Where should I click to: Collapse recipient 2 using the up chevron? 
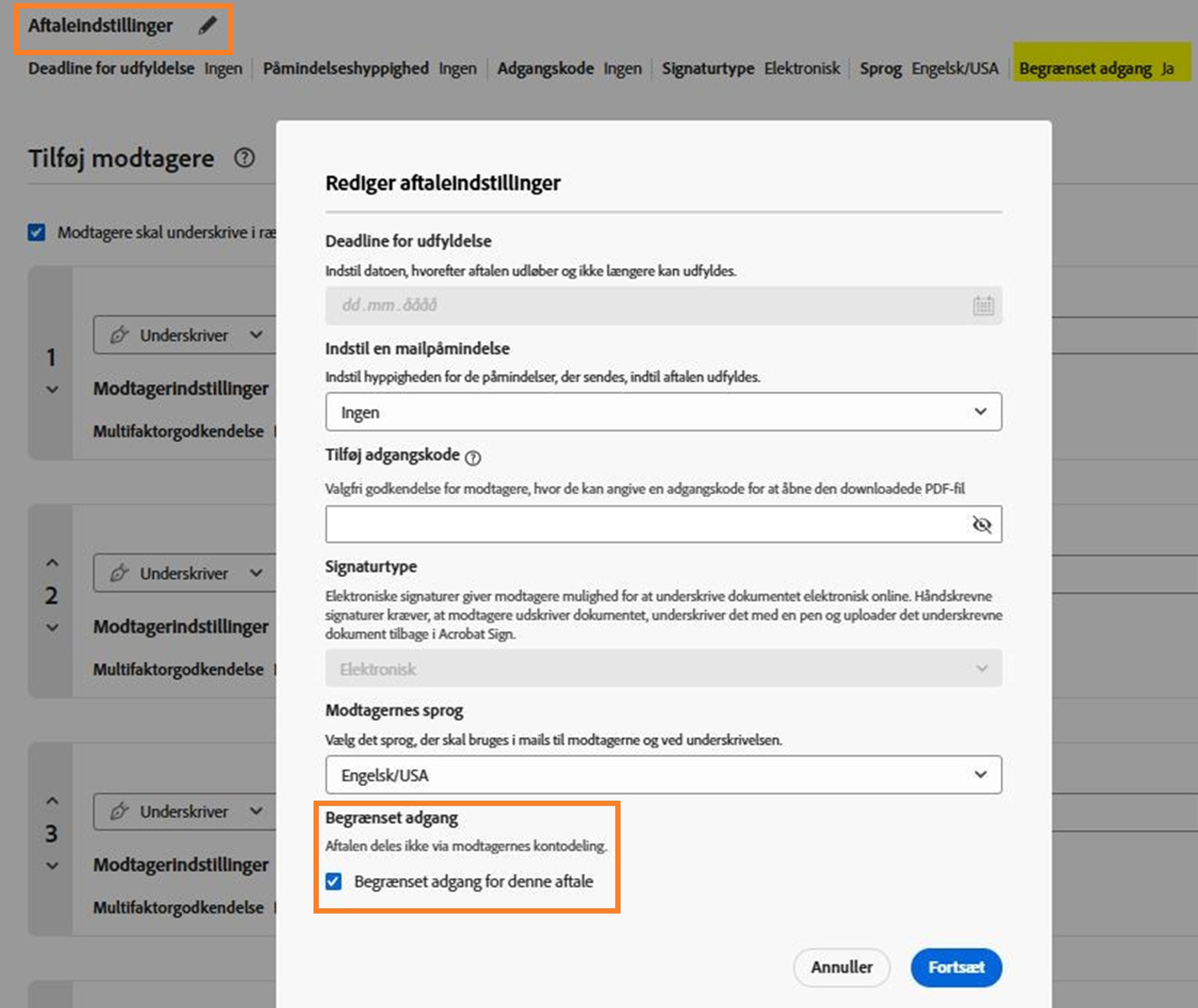click(52, 562)
